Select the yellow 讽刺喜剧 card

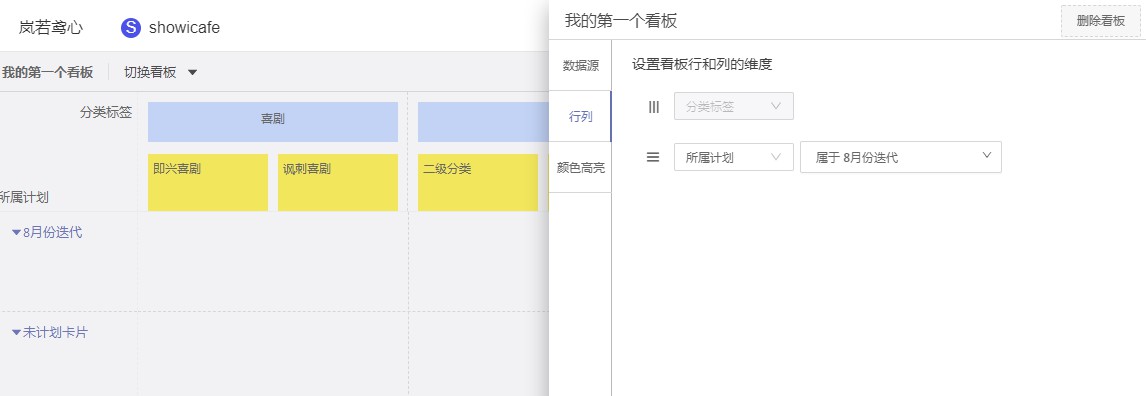coord(338,182)
